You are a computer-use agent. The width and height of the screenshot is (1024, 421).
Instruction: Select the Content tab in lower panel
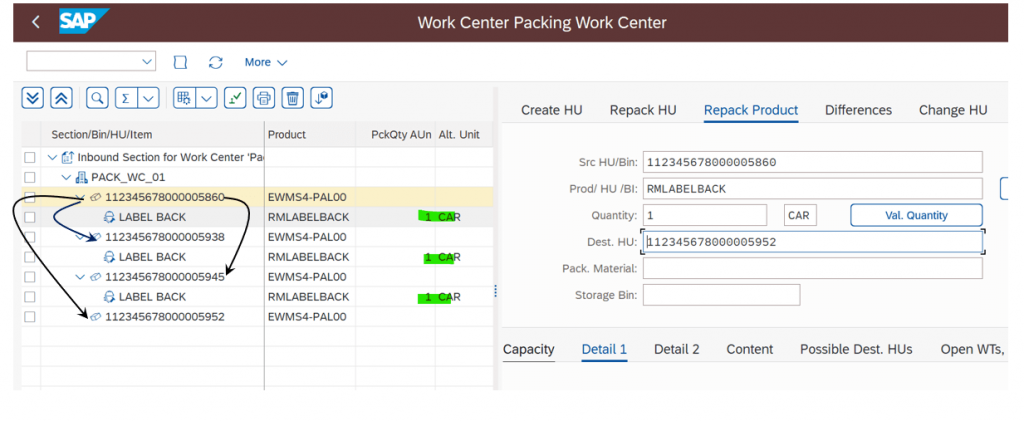[x=750, y=349]
